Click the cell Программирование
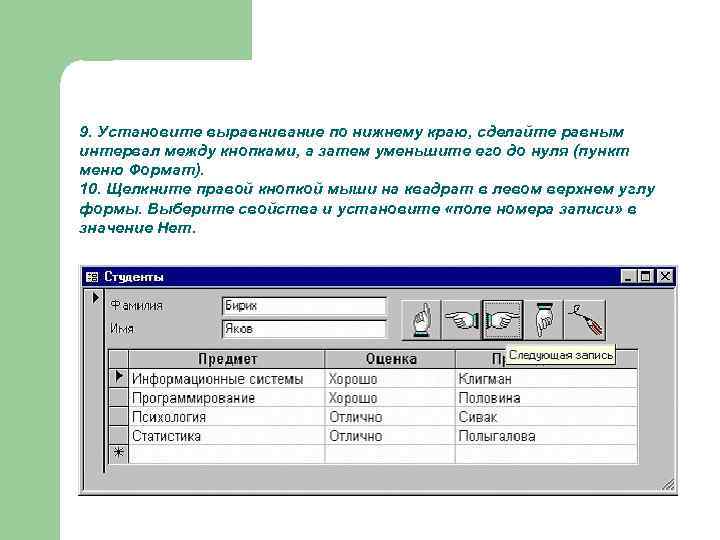Image resolution: width=720 pixels, height=540 pixels. click(227, 398)
